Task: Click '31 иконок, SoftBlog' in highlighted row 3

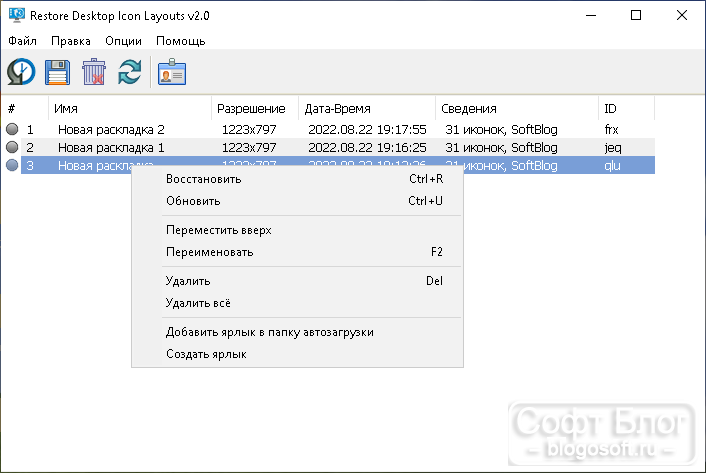Action: point(511,166)
